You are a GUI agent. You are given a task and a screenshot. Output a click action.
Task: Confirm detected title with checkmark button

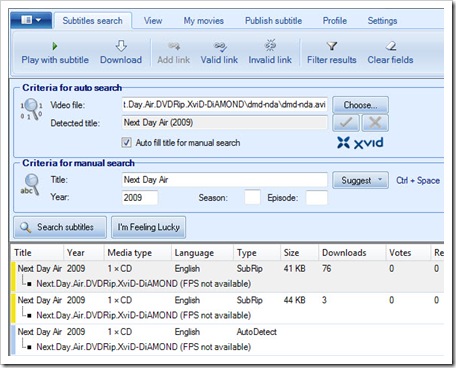click(x=346, y=123)
